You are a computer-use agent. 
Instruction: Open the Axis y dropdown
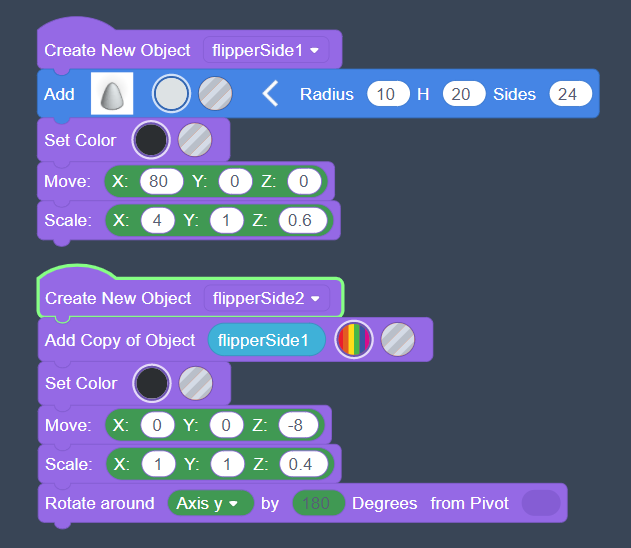pos(210,503)
